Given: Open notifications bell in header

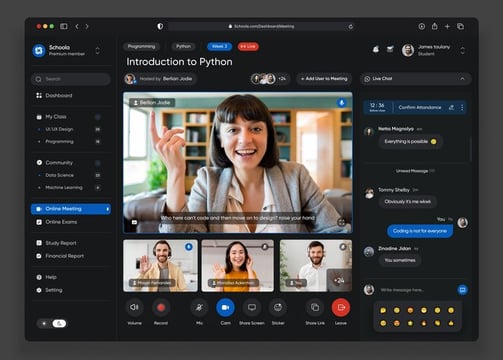Looking at the screenshot, I should (x=376, y=50).
